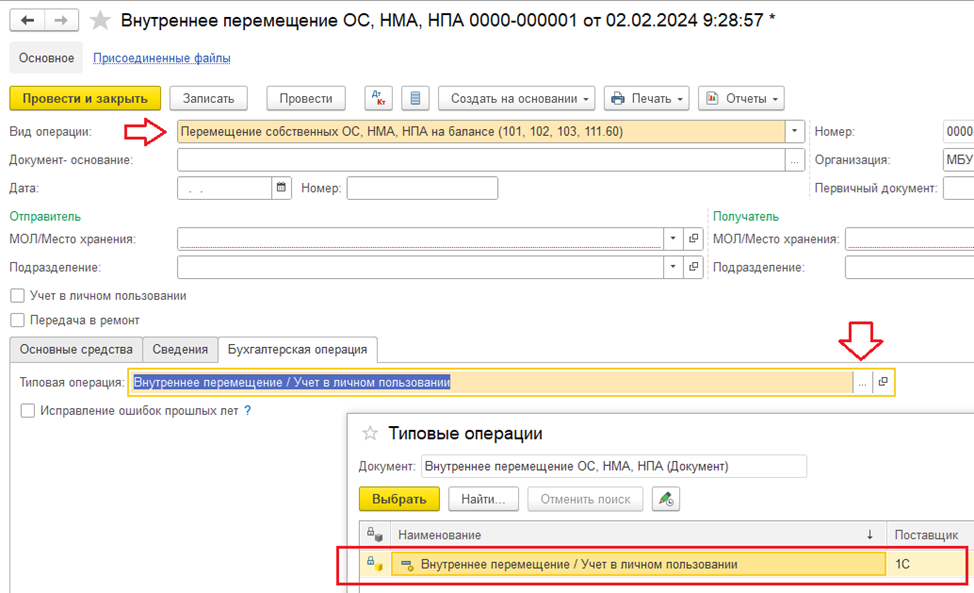Click the Номер field next to Дата
The height and width of the screenshot is (593, 974).
[x=422, y=188]
